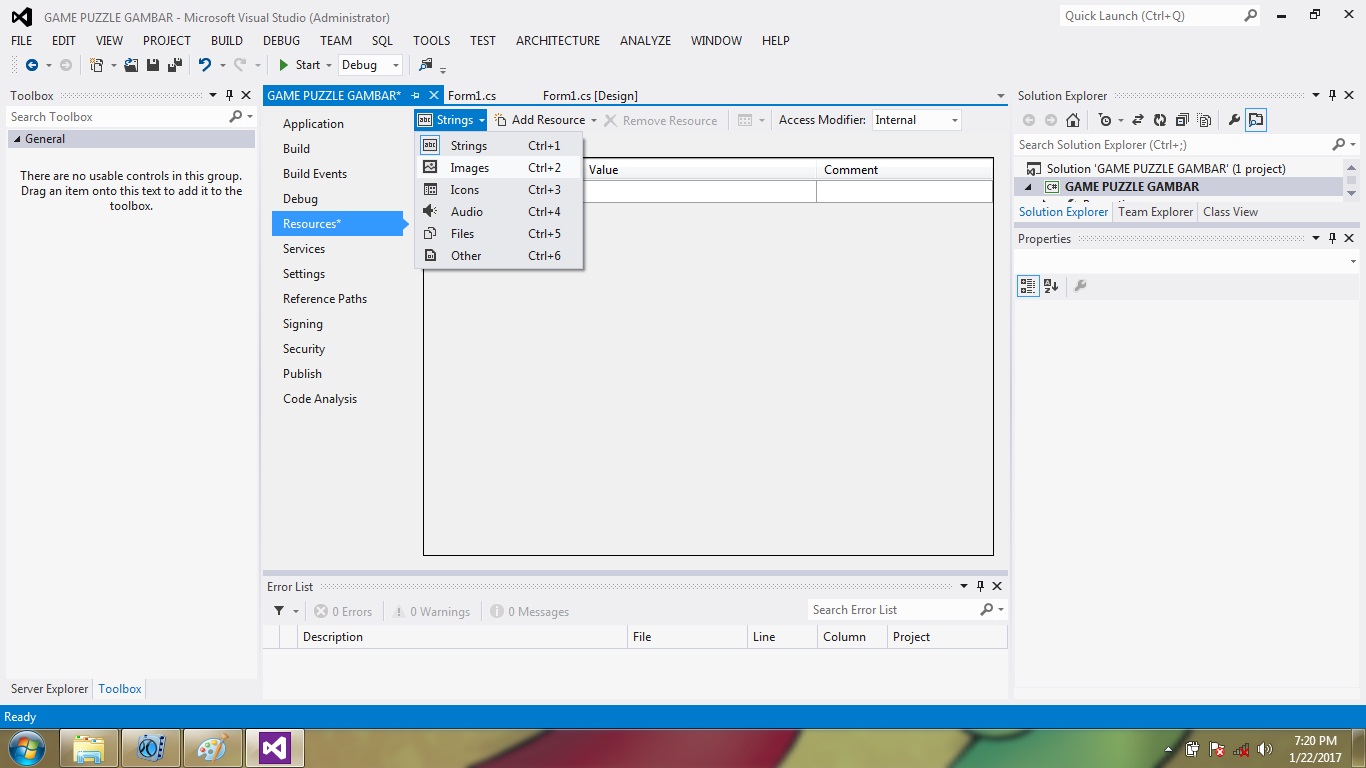
Task: Open the Build Events project page
Action: pos(315,174)
